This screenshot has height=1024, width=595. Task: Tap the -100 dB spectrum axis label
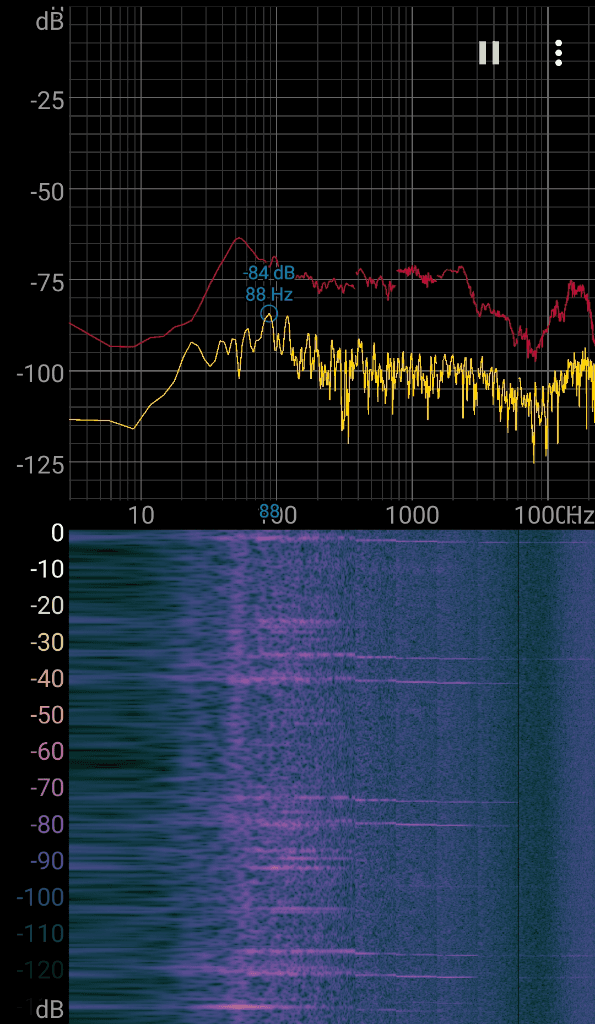[40, 373]
